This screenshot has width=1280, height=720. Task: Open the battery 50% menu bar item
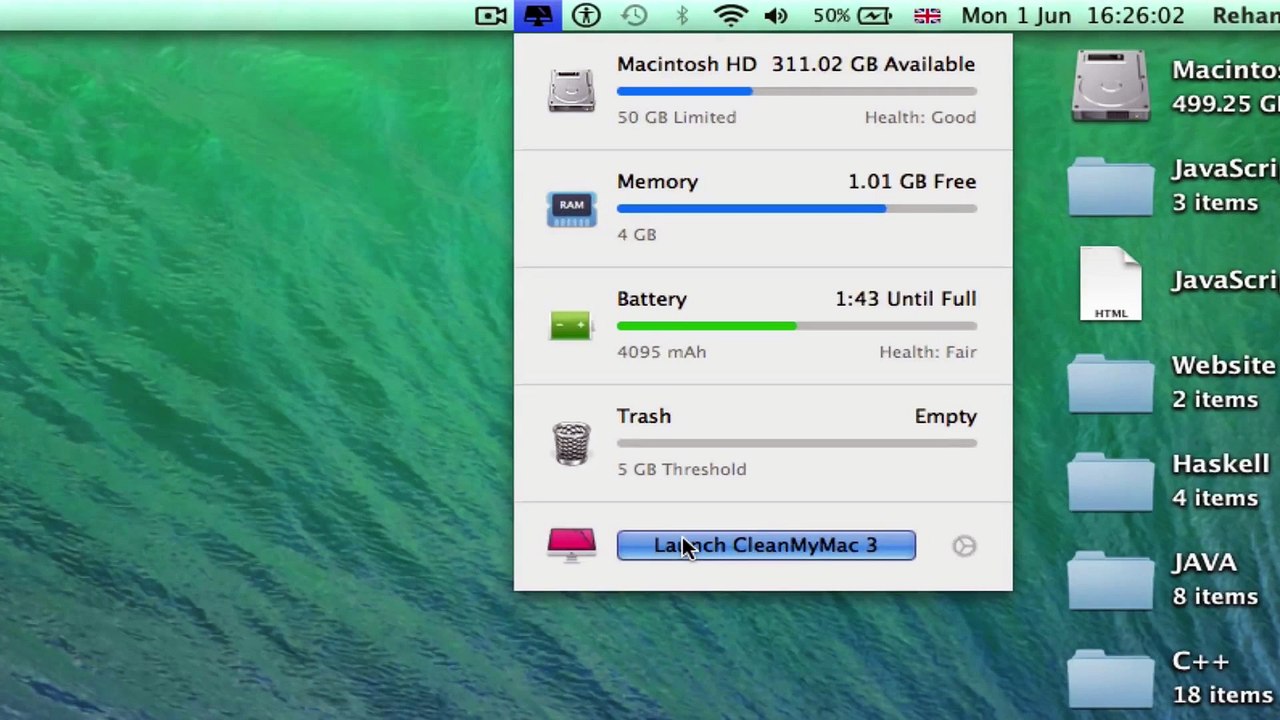pos(852,15)
